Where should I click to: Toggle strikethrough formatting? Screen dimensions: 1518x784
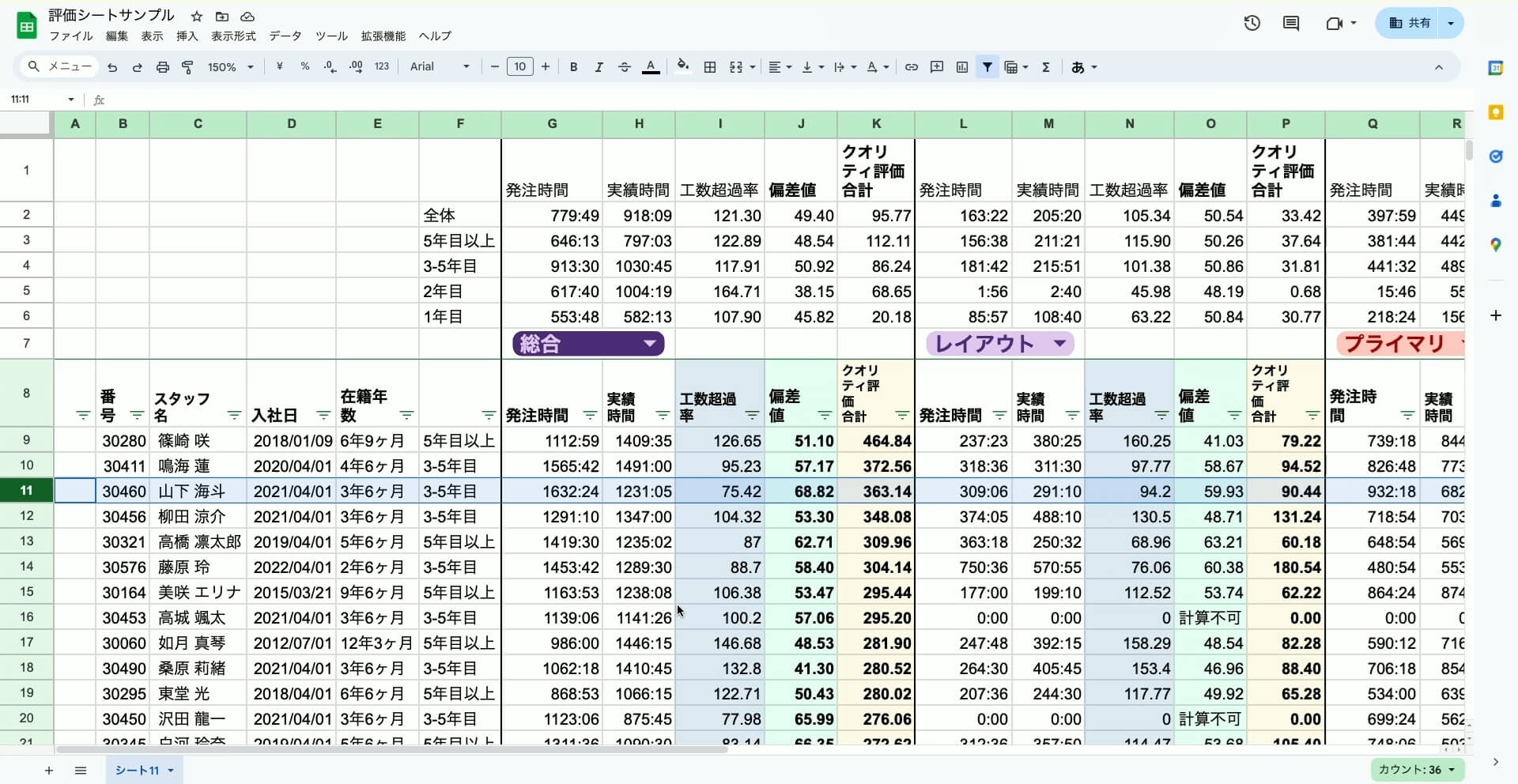625,67
